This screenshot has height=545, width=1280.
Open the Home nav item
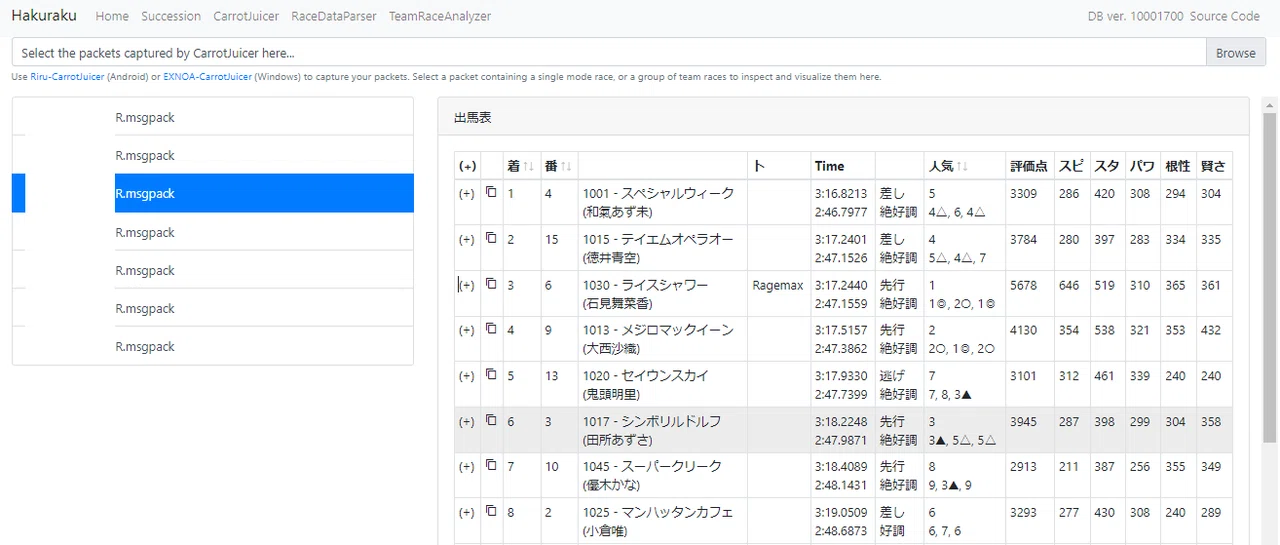(x=112, y=16)
